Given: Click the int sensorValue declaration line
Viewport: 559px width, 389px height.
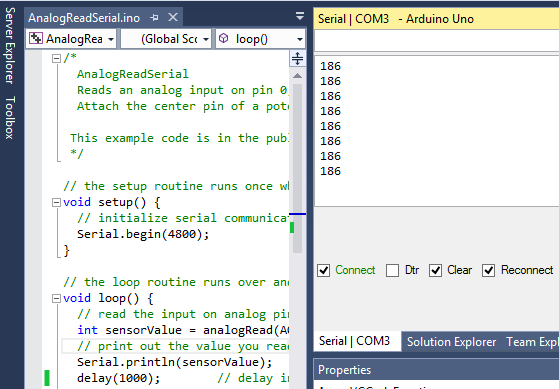Looking at the screenshot, I should point(183,330).
